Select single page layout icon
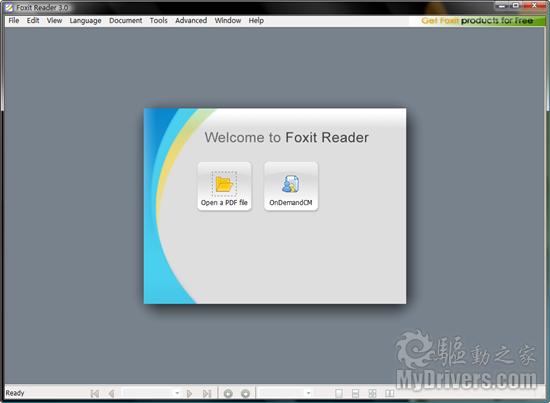 (x=338, y=394)
